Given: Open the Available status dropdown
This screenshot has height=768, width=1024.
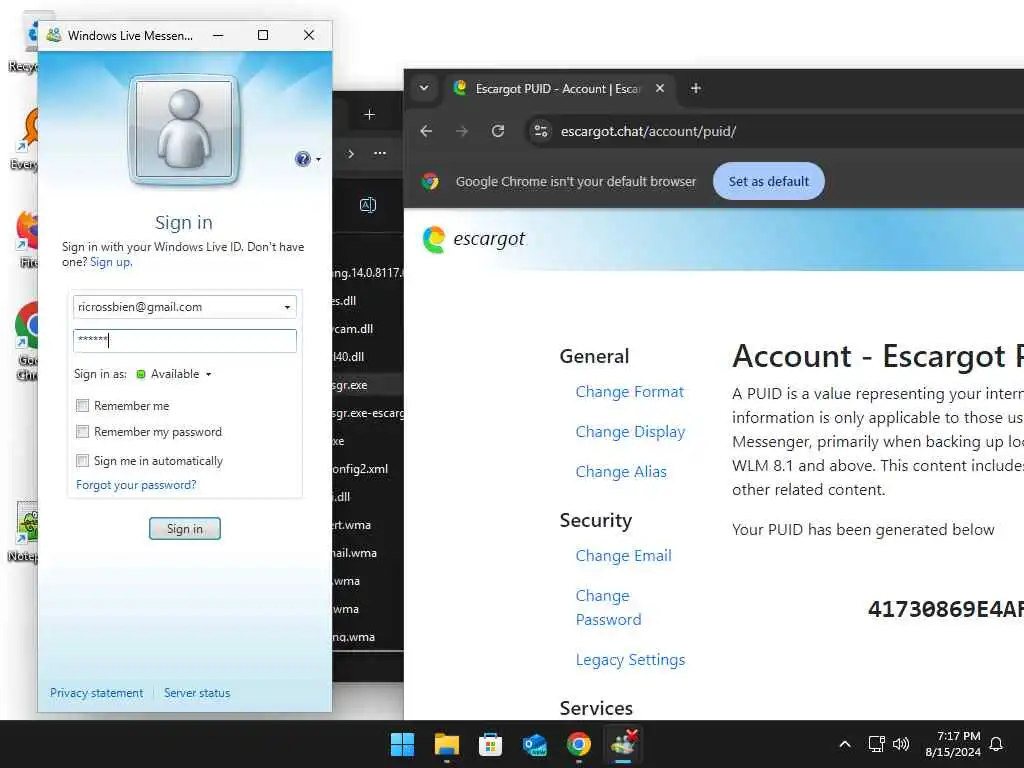Looking at the screenshot, I should click(x=174, y=374).
